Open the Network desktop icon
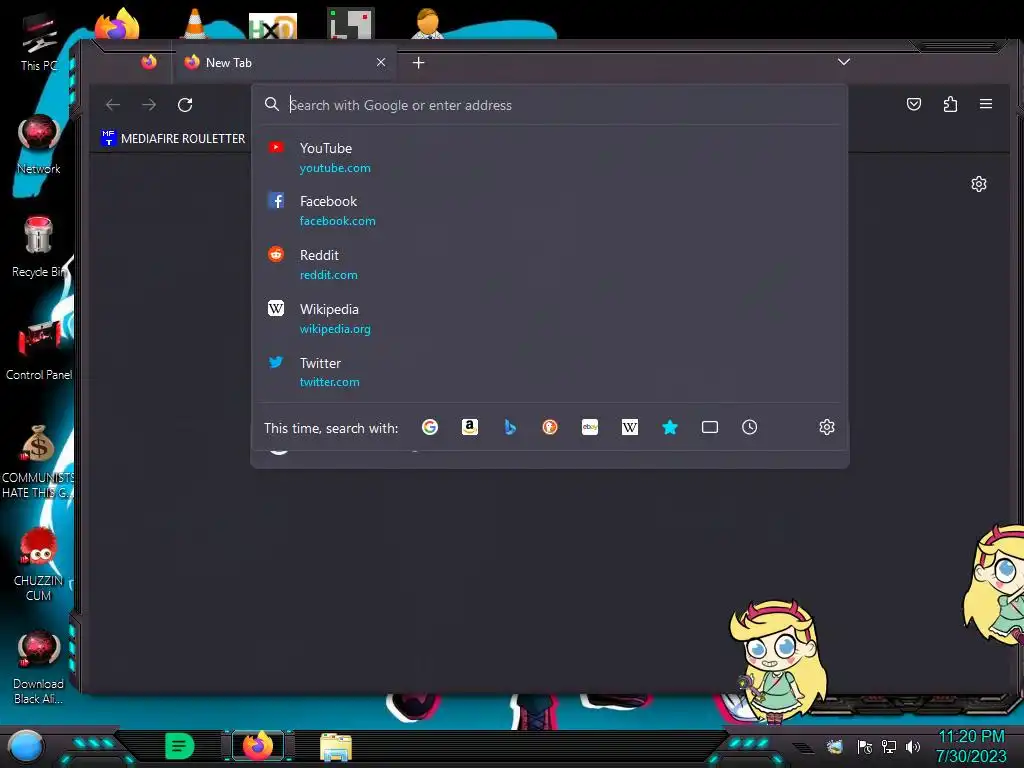Screen dimensions: 1024x768 [39, 144]
